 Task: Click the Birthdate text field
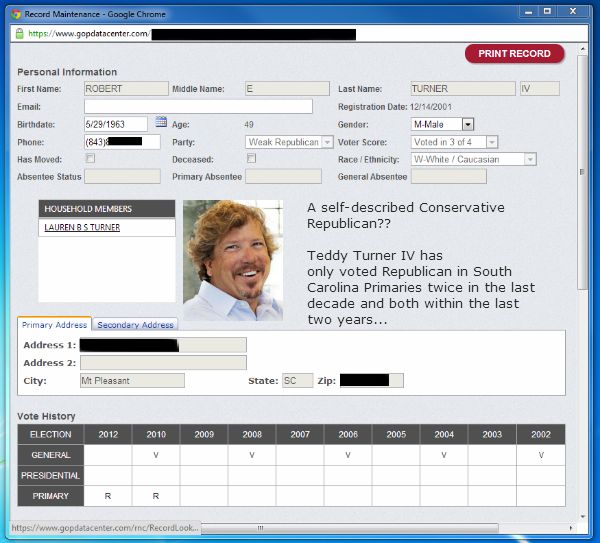point(116,124)
